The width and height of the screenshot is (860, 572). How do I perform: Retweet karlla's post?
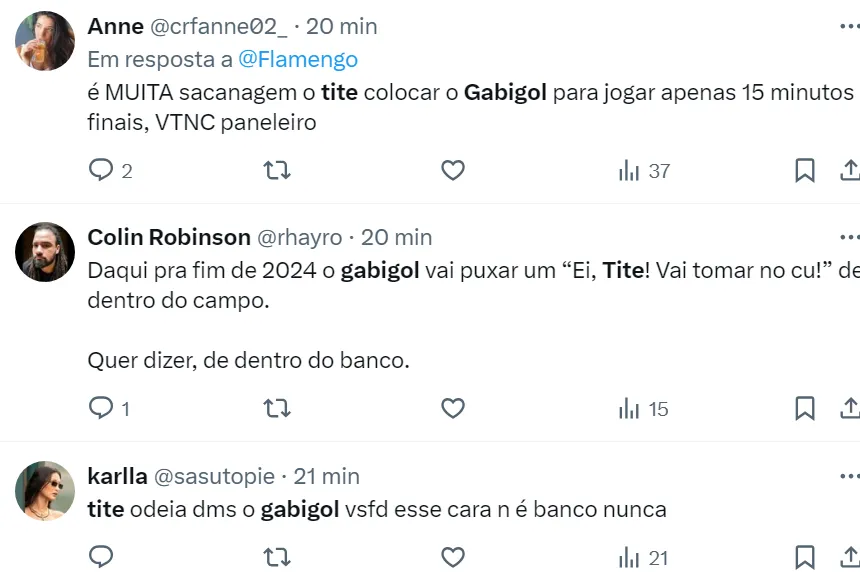coord(277,557)
